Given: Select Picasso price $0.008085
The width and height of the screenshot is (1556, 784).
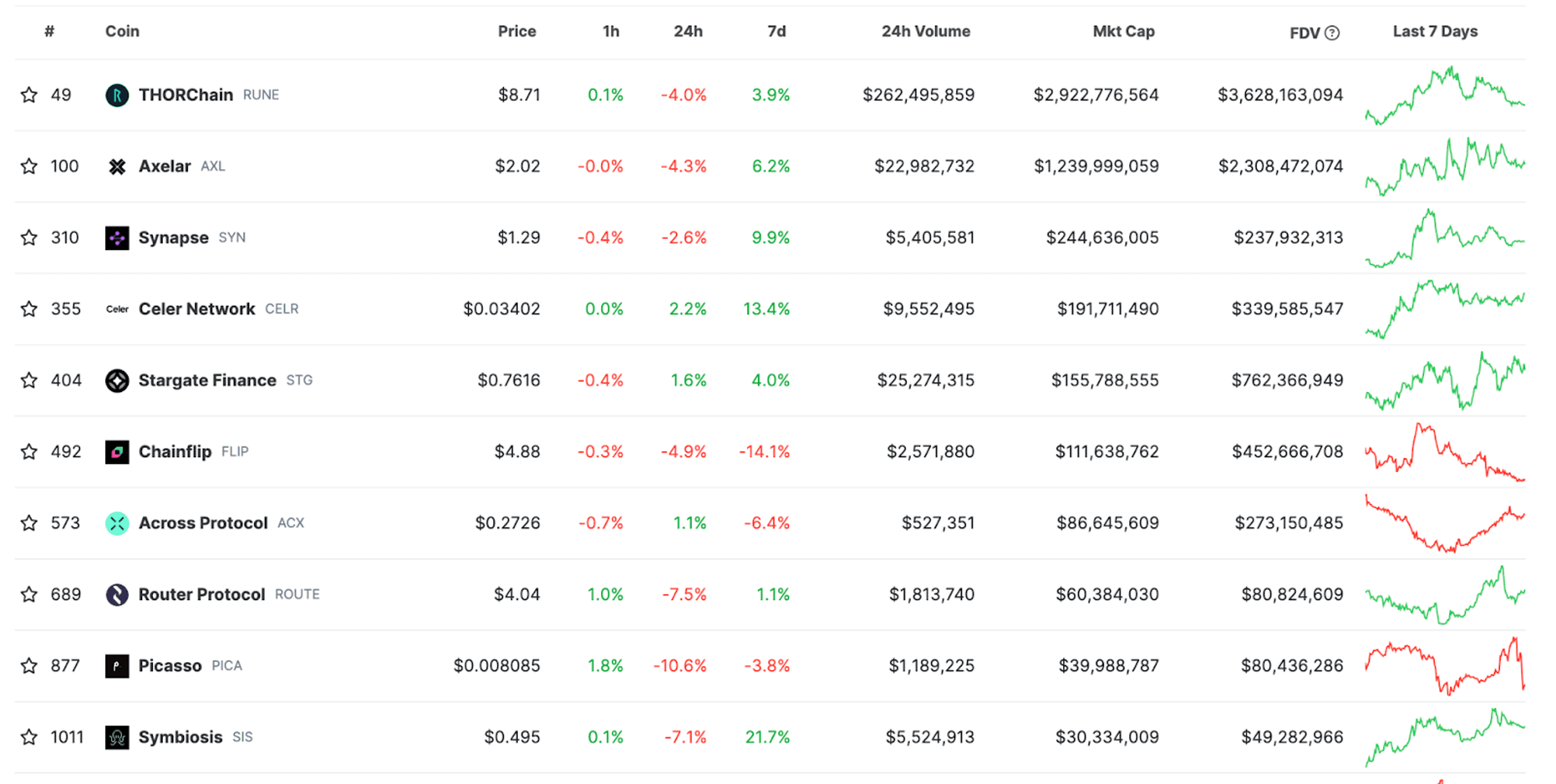Looking at the screenshot, I should click(x=496, y=665).
